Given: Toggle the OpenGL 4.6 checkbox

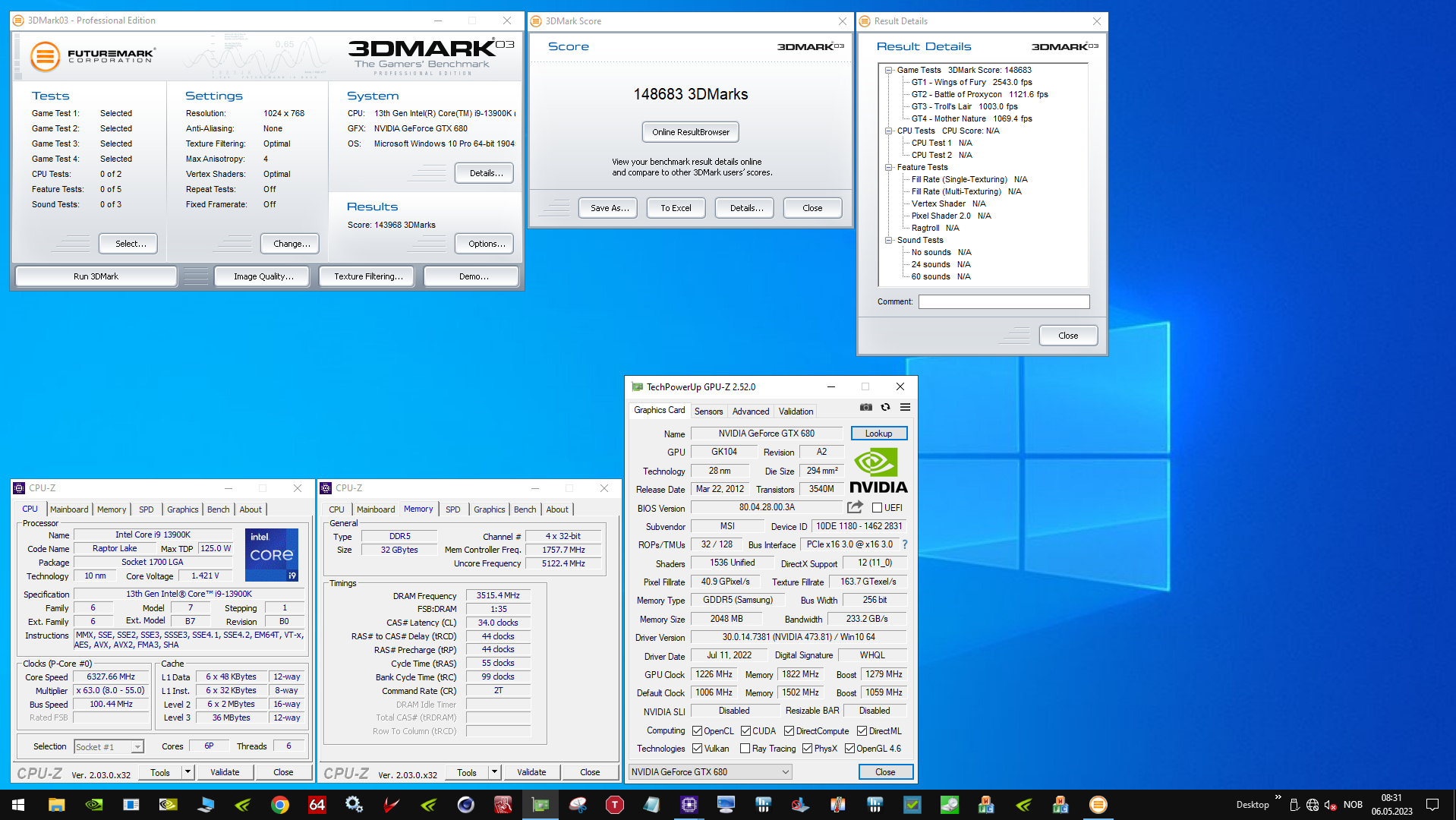Looking at the screenshot, I should 849,749.
